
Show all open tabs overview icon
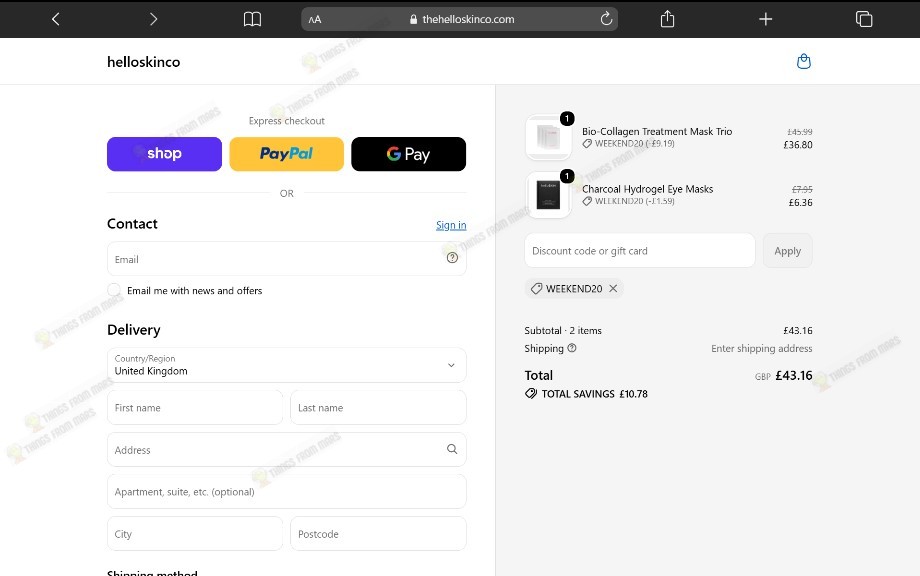864,19
